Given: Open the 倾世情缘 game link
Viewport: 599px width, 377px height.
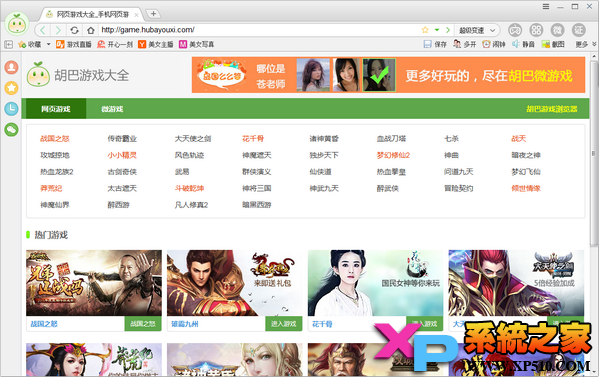Looking at the screenshot, I should click(526, 188).
